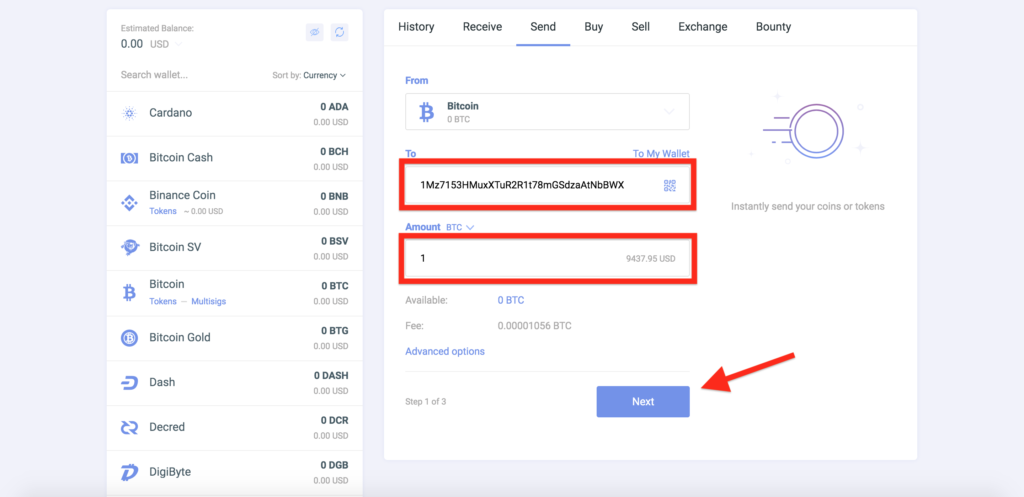The height and width of the screenshot is (497, 1024).
Task: Click the Next button
Action: point(643,402)
